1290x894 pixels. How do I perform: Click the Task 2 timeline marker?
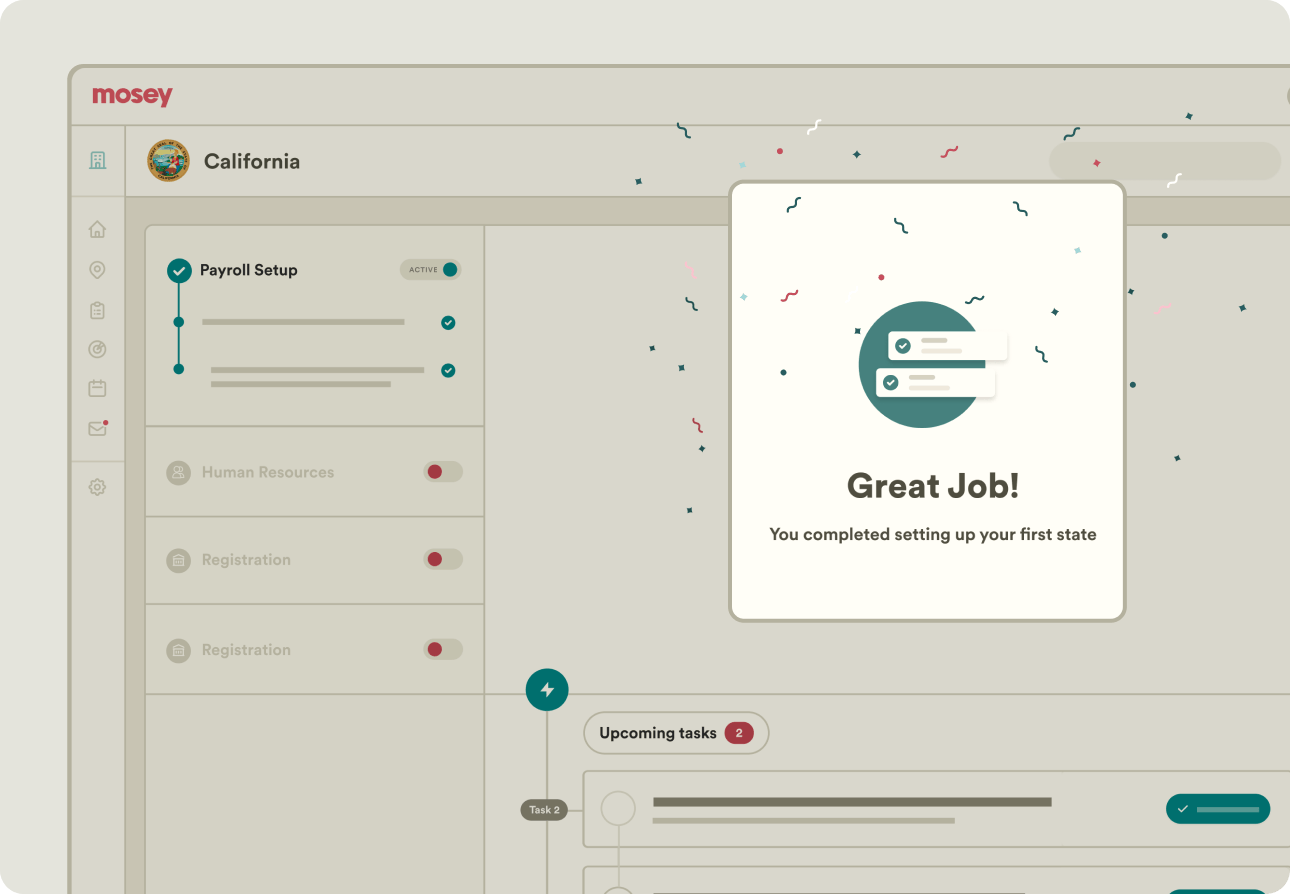[544, 810]
